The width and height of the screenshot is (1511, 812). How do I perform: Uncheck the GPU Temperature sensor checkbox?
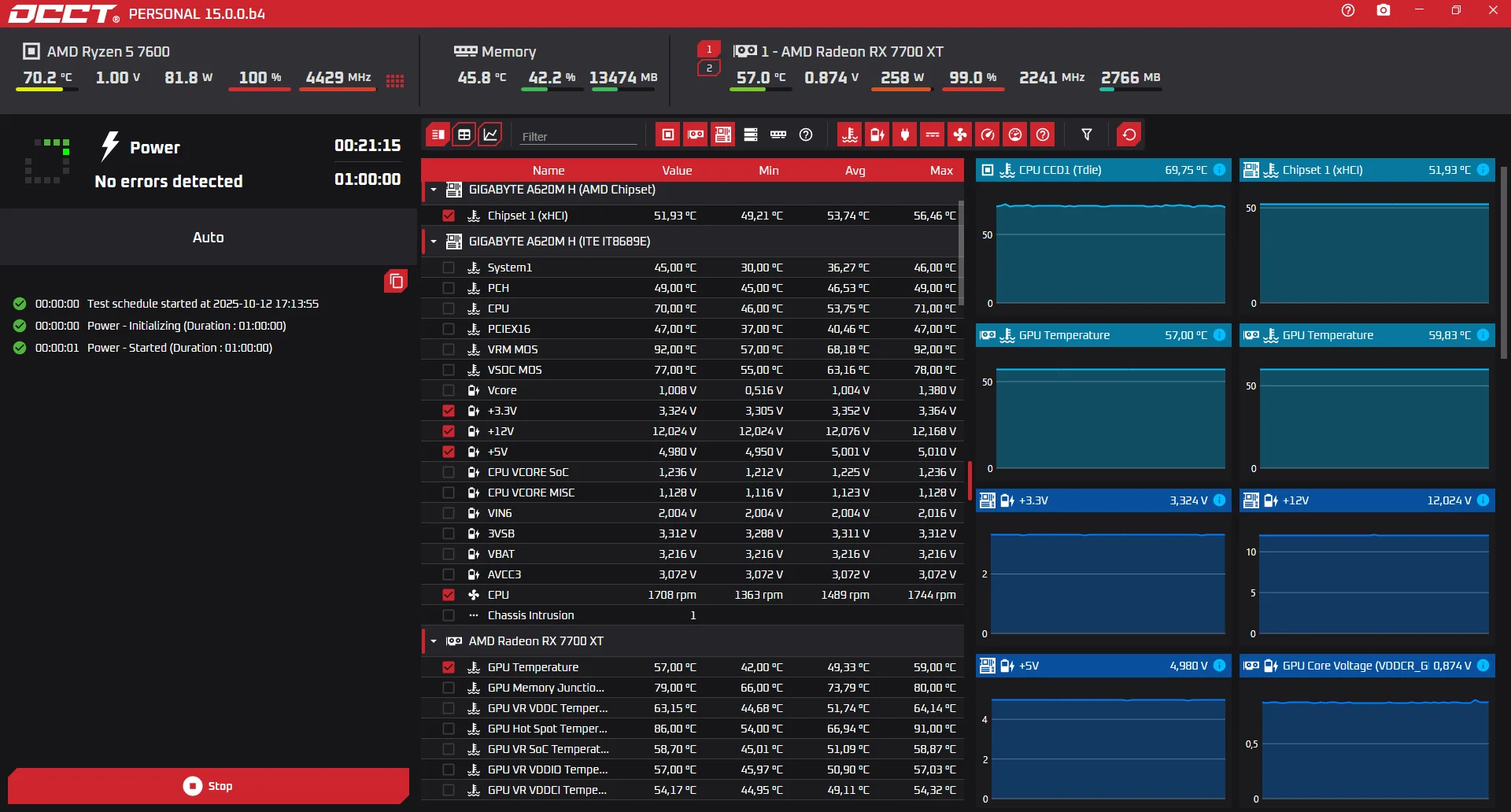click(x=449, y=667)
